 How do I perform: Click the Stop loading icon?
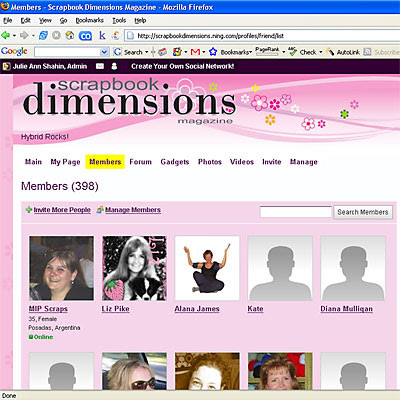(x=56, y=35)
